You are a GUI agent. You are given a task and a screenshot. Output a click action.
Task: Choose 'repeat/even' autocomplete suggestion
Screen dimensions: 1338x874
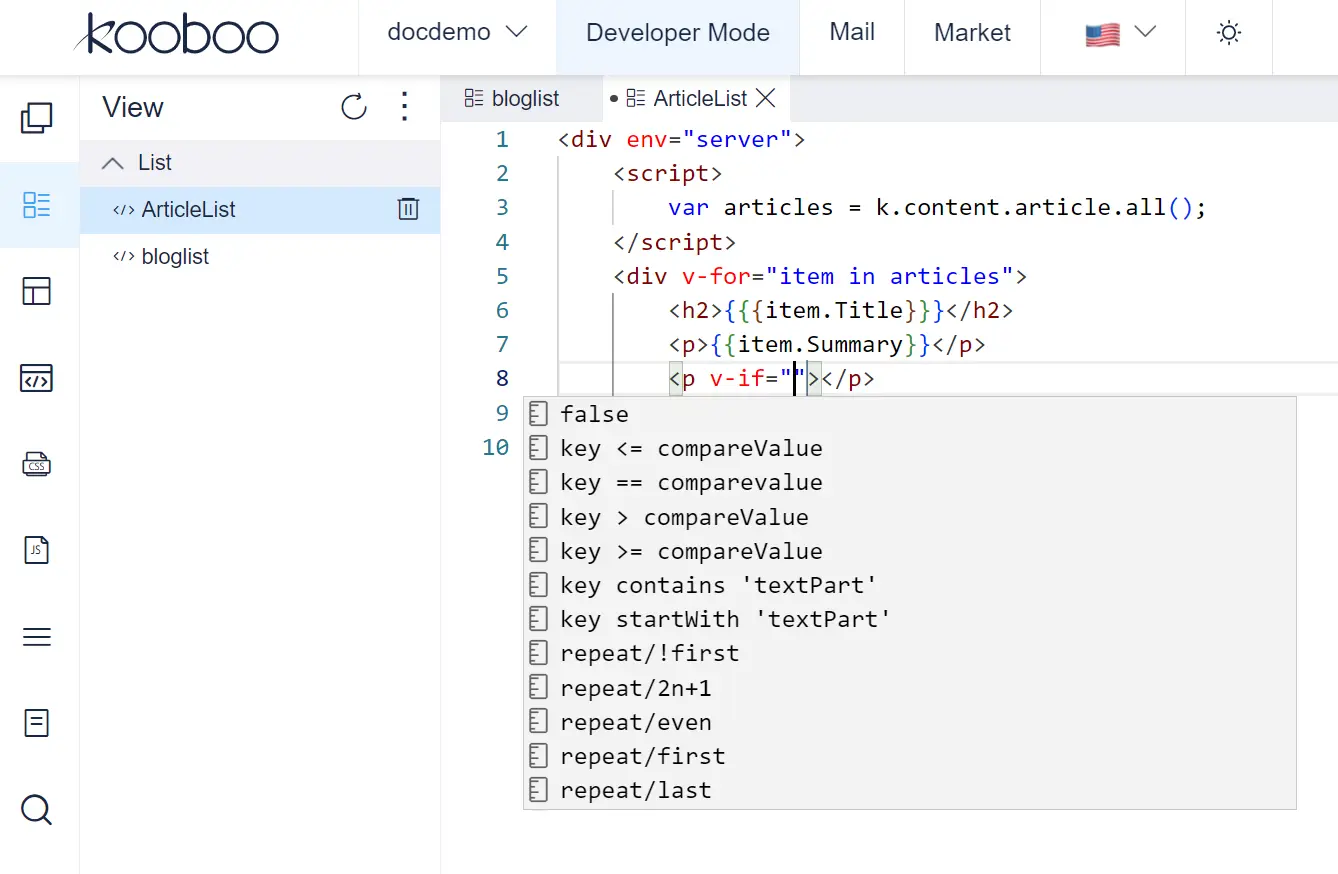(x=636, y=722)
